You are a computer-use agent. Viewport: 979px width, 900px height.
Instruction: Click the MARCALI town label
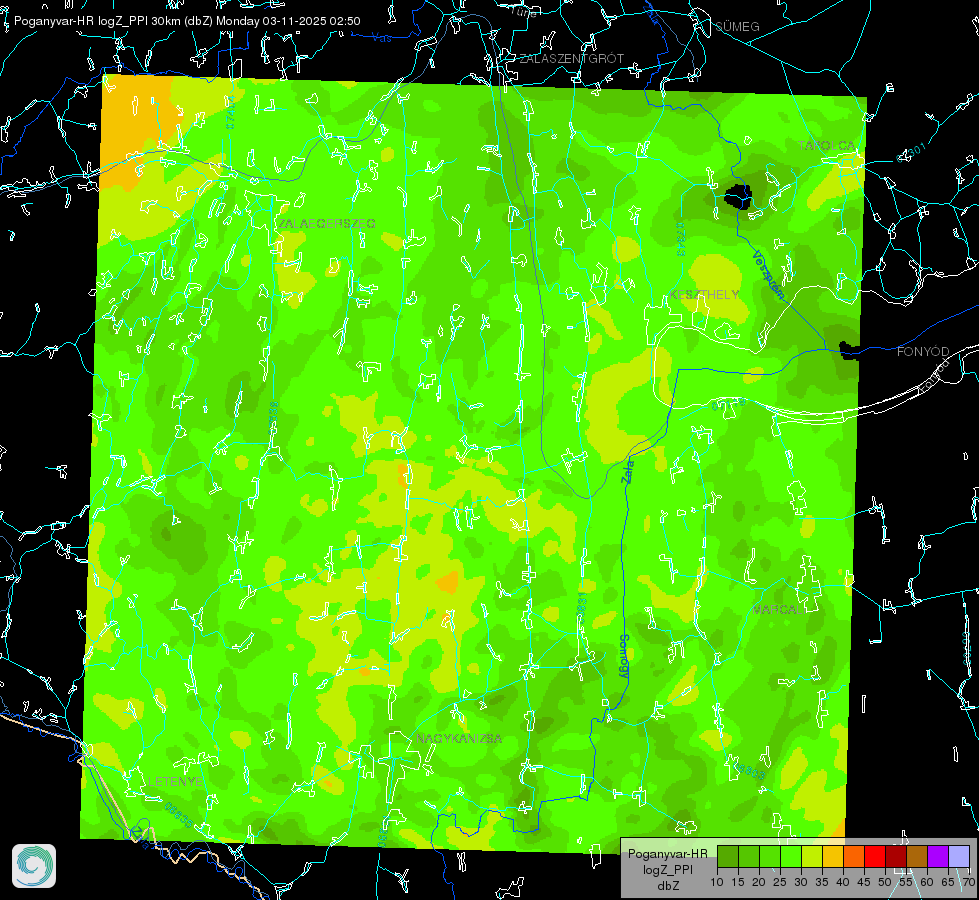(779, 610)
